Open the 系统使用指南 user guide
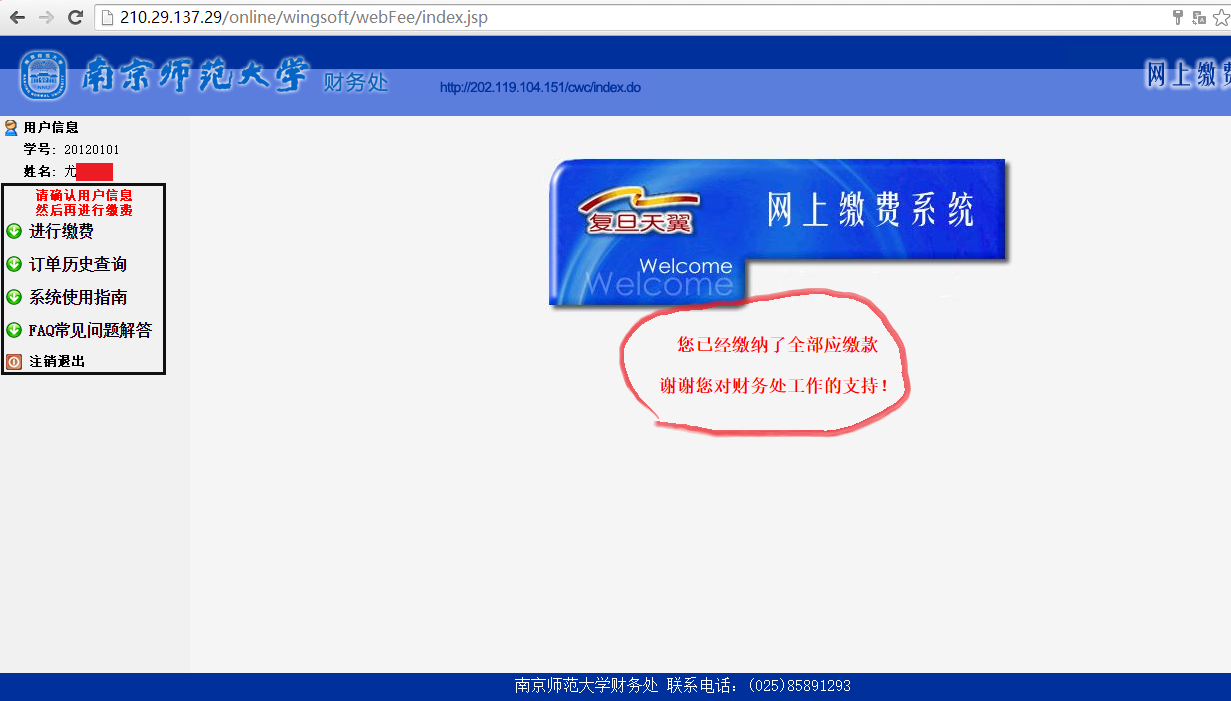Screen dimensions: 1231x701 point(78,297)
